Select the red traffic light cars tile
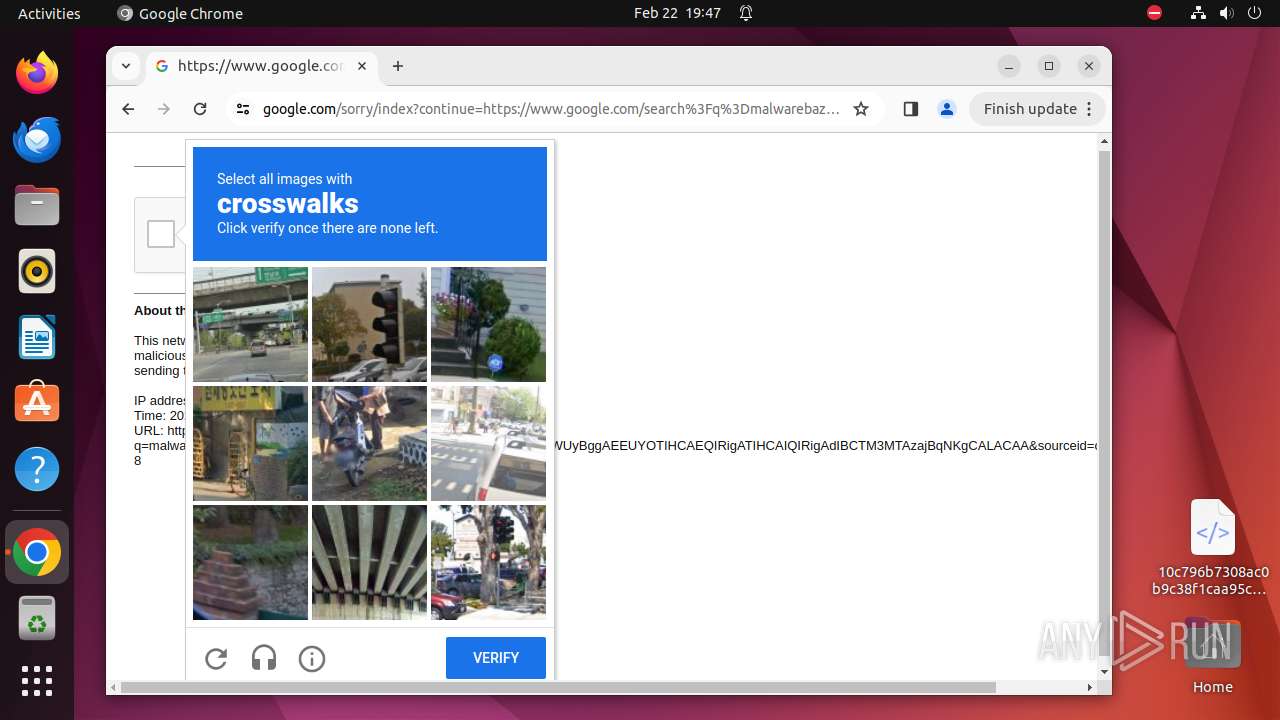Image resolution: width=1280 pixels, height=720 pixels. coord(488,562)
